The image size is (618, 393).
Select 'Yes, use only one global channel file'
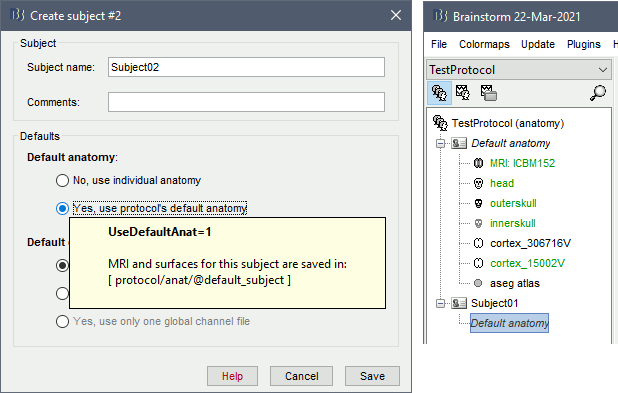[x=62, y=321]
